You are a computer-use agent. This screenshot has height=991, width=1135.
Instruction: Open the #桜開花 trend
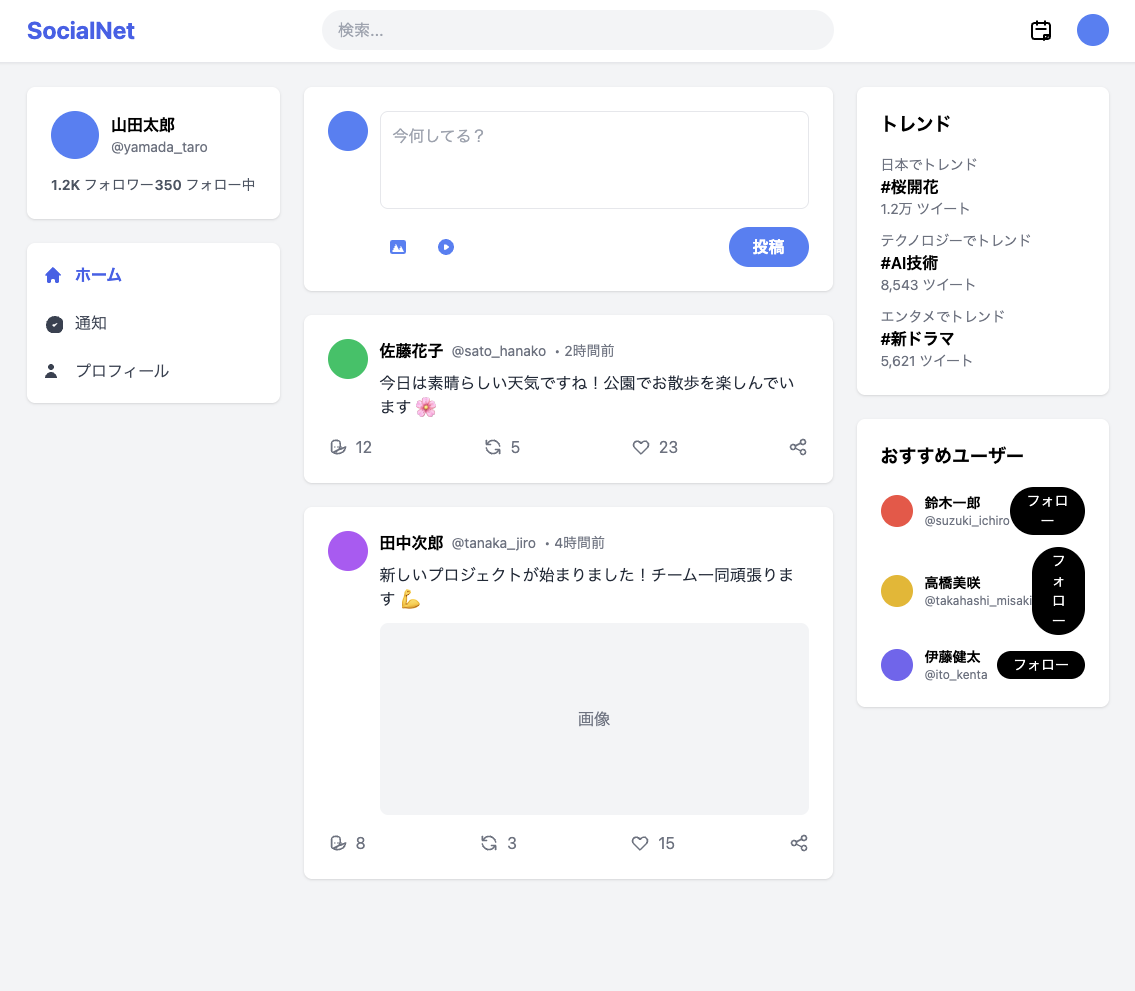[x=909, y=187]
